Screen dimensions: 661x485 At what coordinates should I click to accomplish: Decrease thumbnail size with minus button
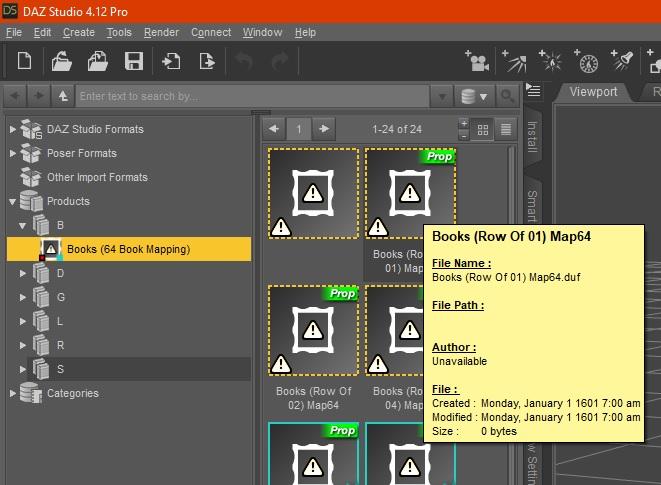pyautogui.click(x=464, y=135)
